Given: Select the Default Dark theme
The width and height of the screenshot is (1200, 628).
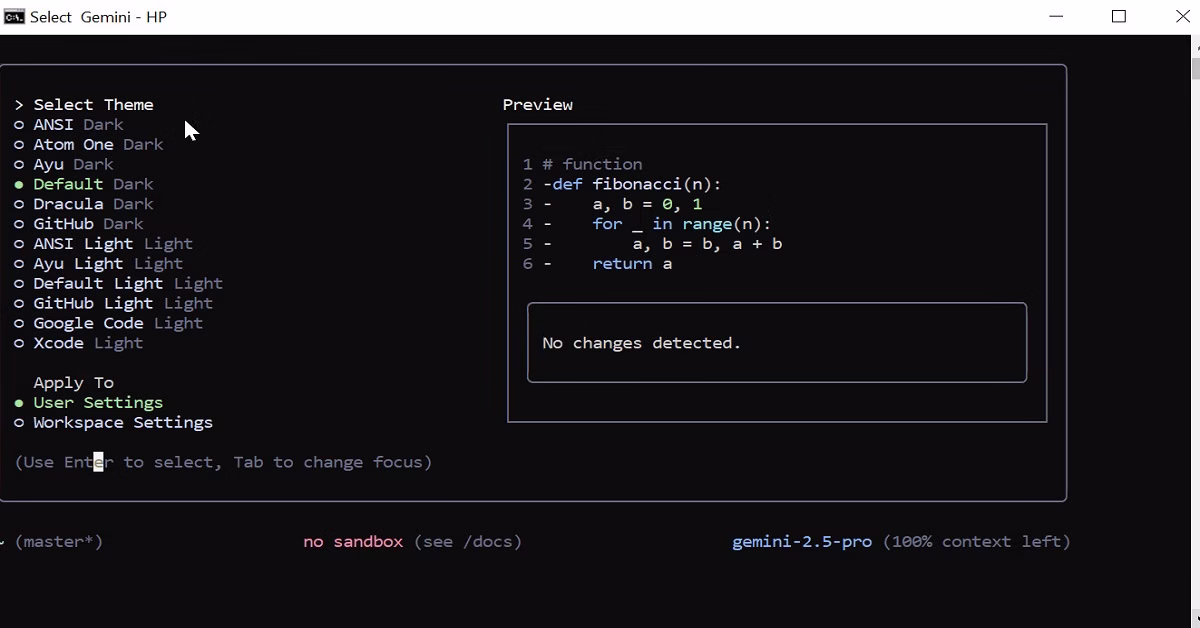Looking at the screenshot, I should click(x=84, y=184).
